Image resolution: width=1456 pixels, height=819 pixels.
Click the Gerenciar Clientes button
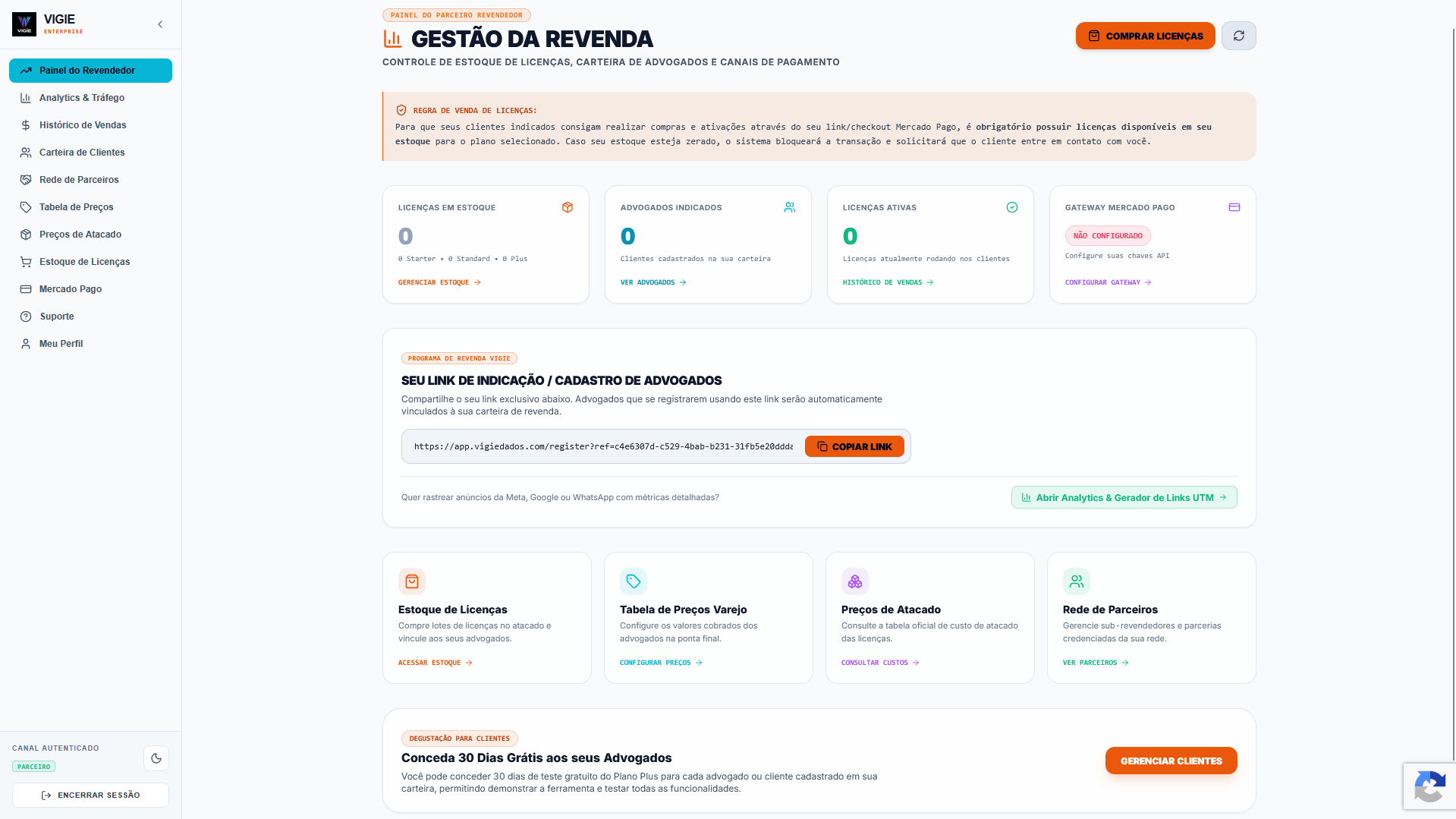(x=1171, y=761)
